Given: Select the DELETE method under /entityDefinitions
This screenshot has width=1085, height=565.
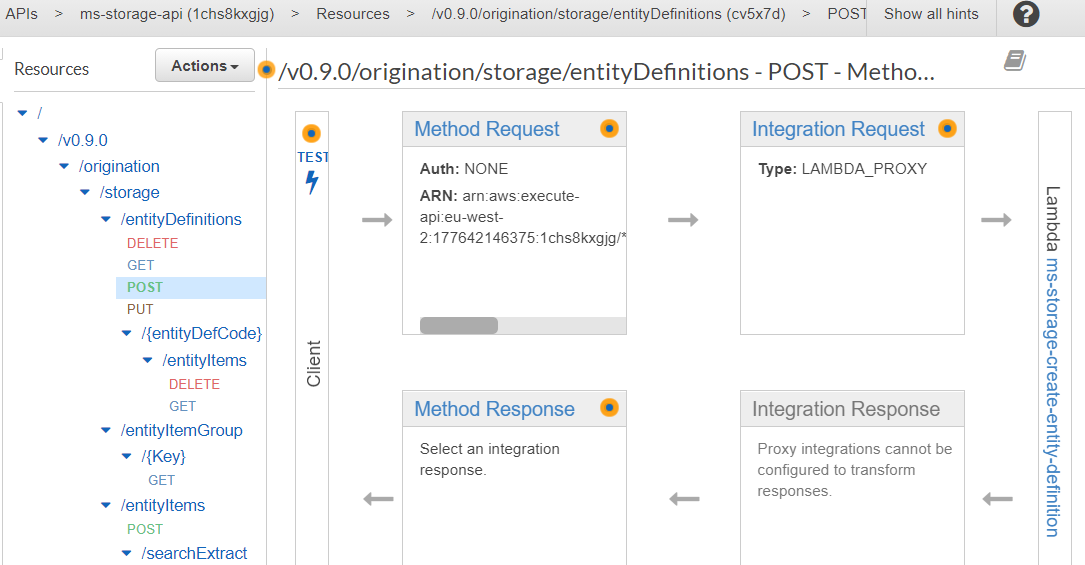Looking at the screenshot, I should (152, 243).
